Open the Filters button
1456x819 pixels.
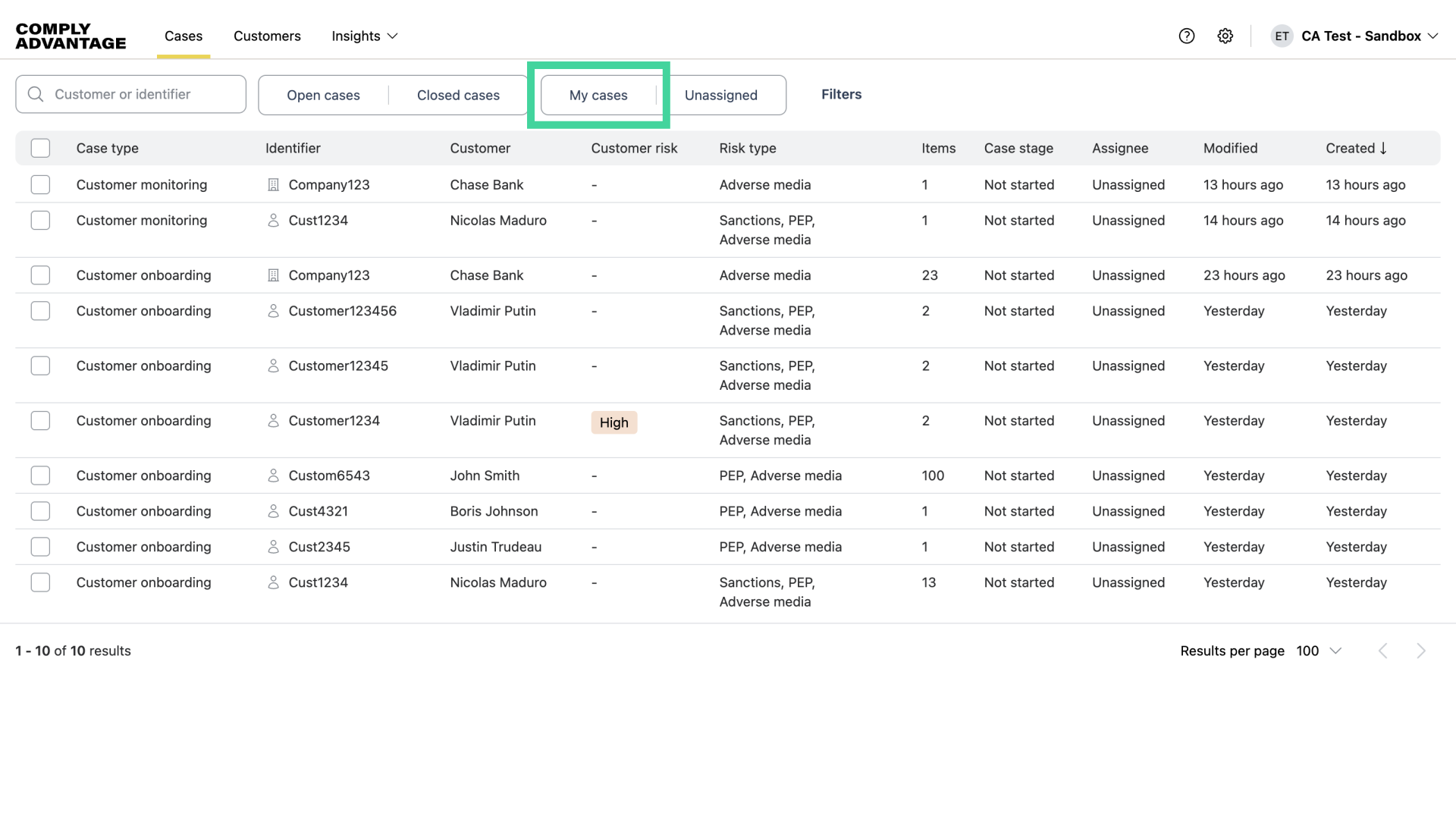(841, 94)
